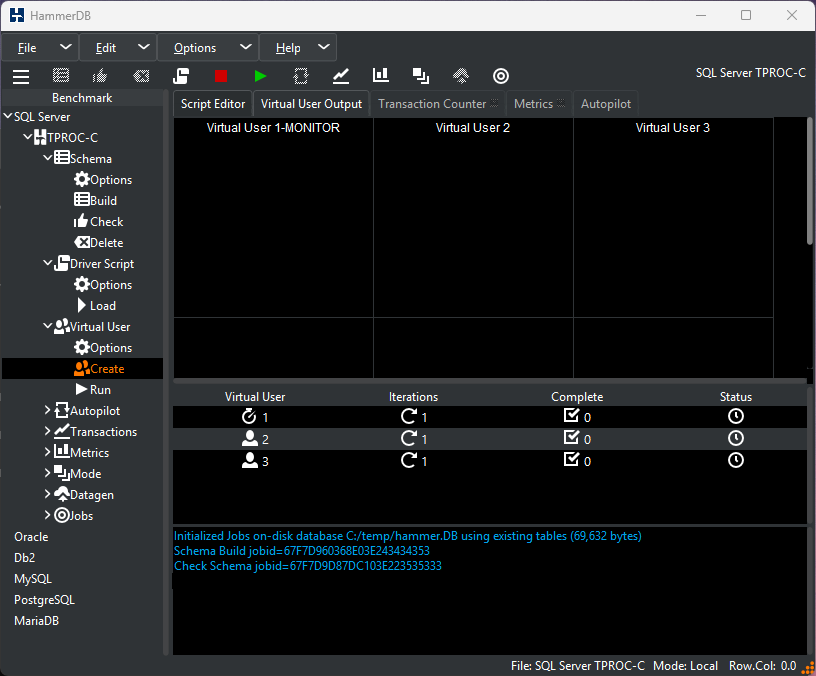Click the Schema Build jobid log line
Image resolution: width=816 pixels, height=676 pixels.
pyautogui.click(x=302, y=551)
